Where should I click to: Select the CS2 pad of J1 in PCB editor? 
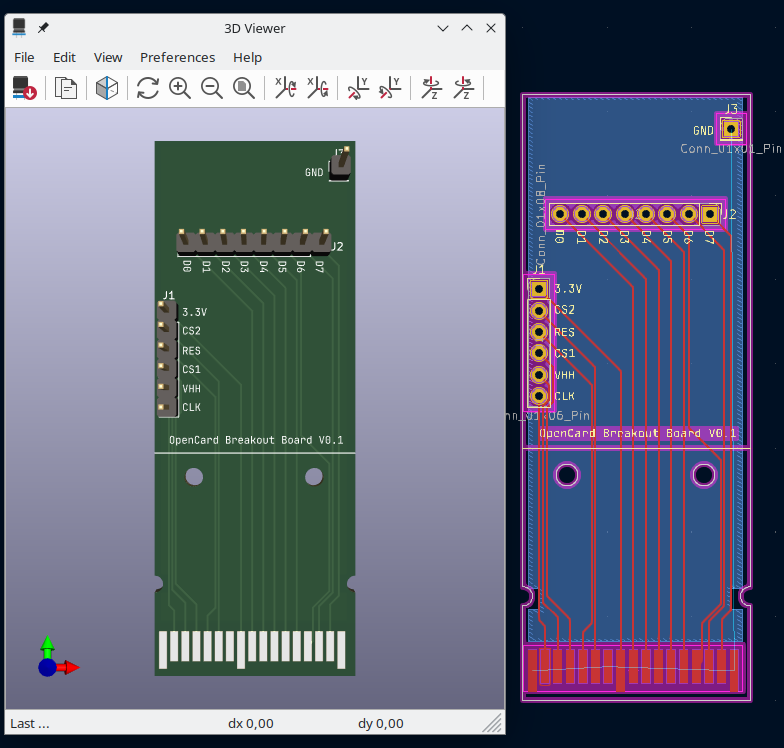[538, 310]
